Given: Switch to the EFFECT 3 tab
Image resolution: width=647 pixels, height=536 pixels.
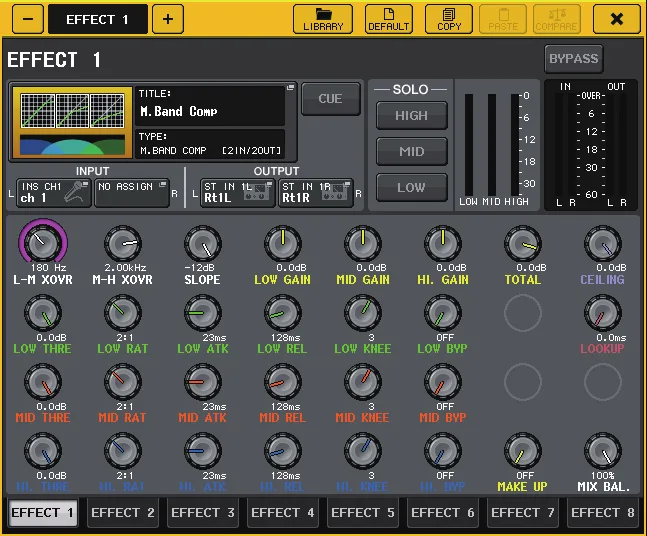Looking at the screenshot, I should (x=203, y=512).
